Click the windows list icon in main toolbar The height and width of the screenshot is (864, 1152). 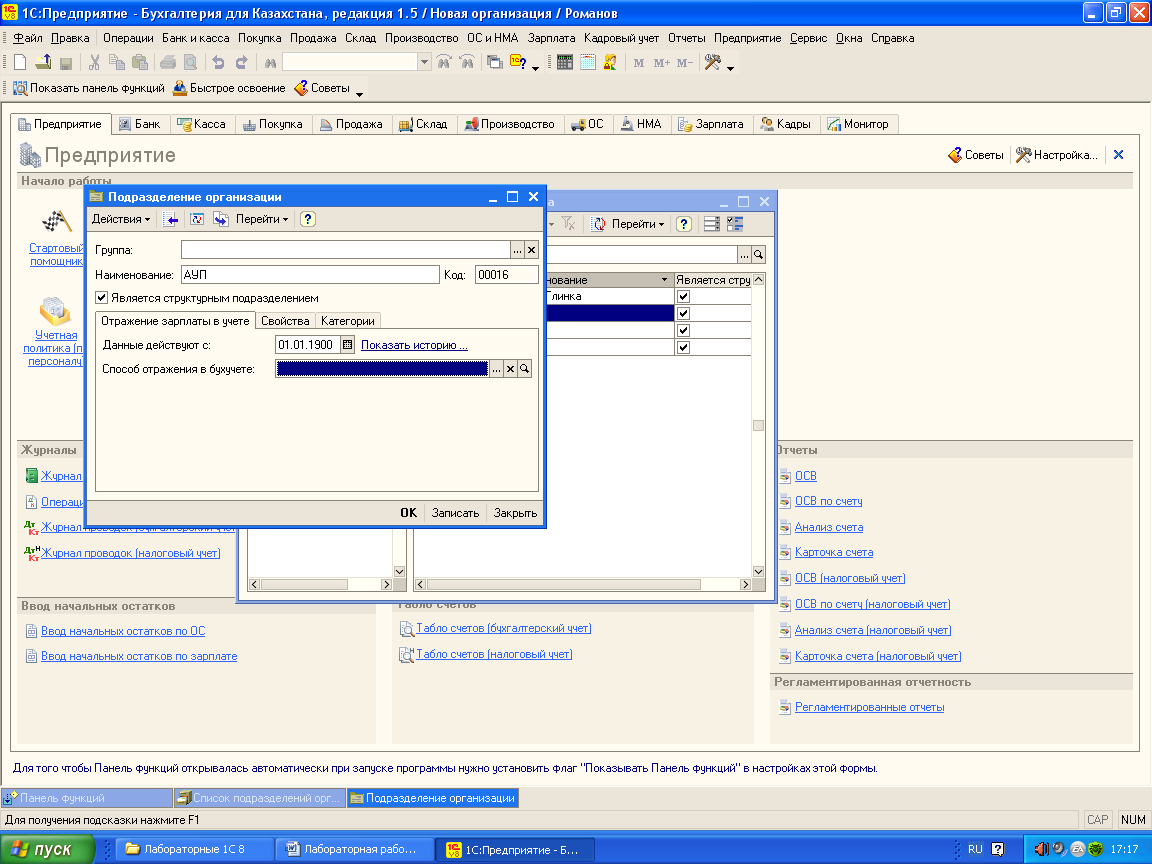coord(495,63)
